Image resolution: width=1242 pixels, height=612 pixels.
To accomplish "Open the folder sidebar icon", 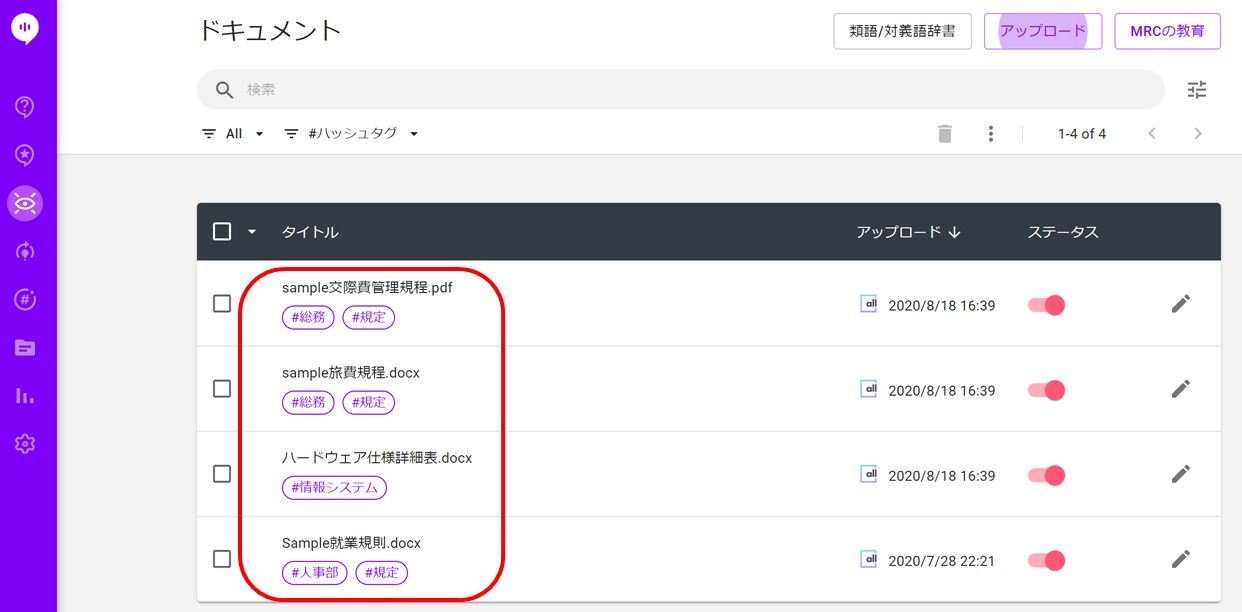I will (25, 348).
